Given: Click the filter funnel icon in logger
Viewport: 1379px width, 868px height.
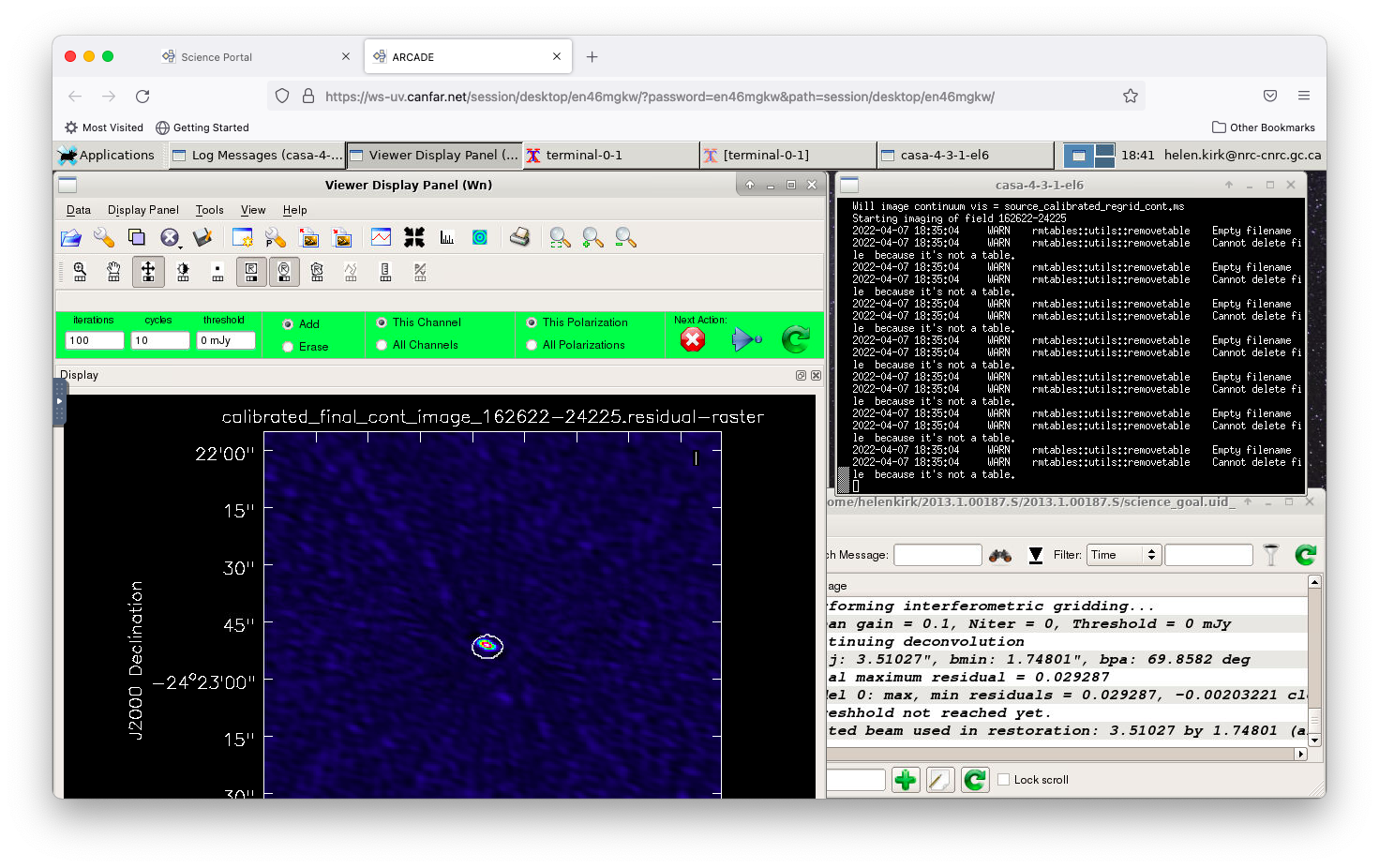Looking at the screenshot, I should (1271, 555).
